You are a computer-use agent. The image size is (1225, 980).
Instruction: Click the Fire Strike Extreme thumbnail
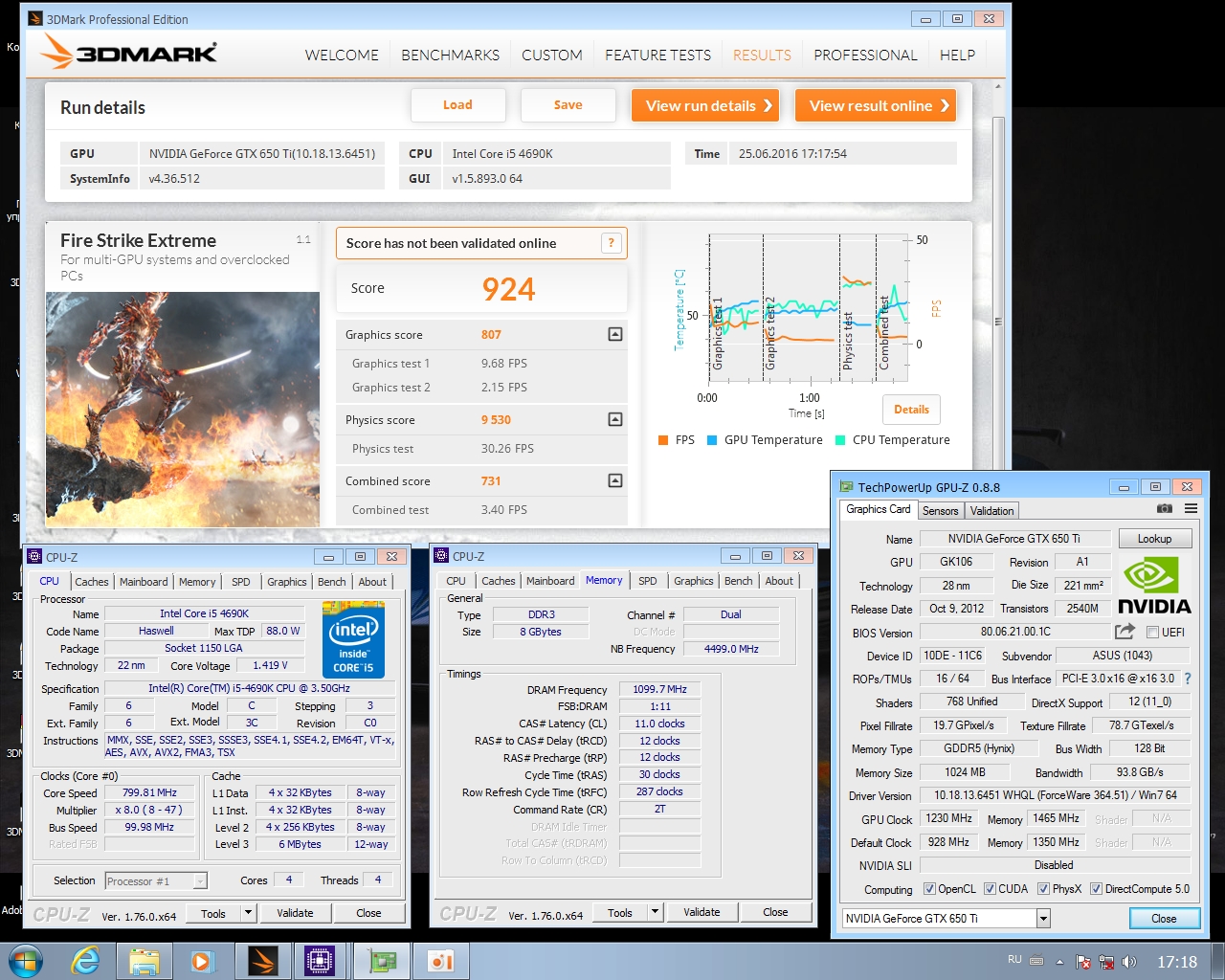coord(183,410)
